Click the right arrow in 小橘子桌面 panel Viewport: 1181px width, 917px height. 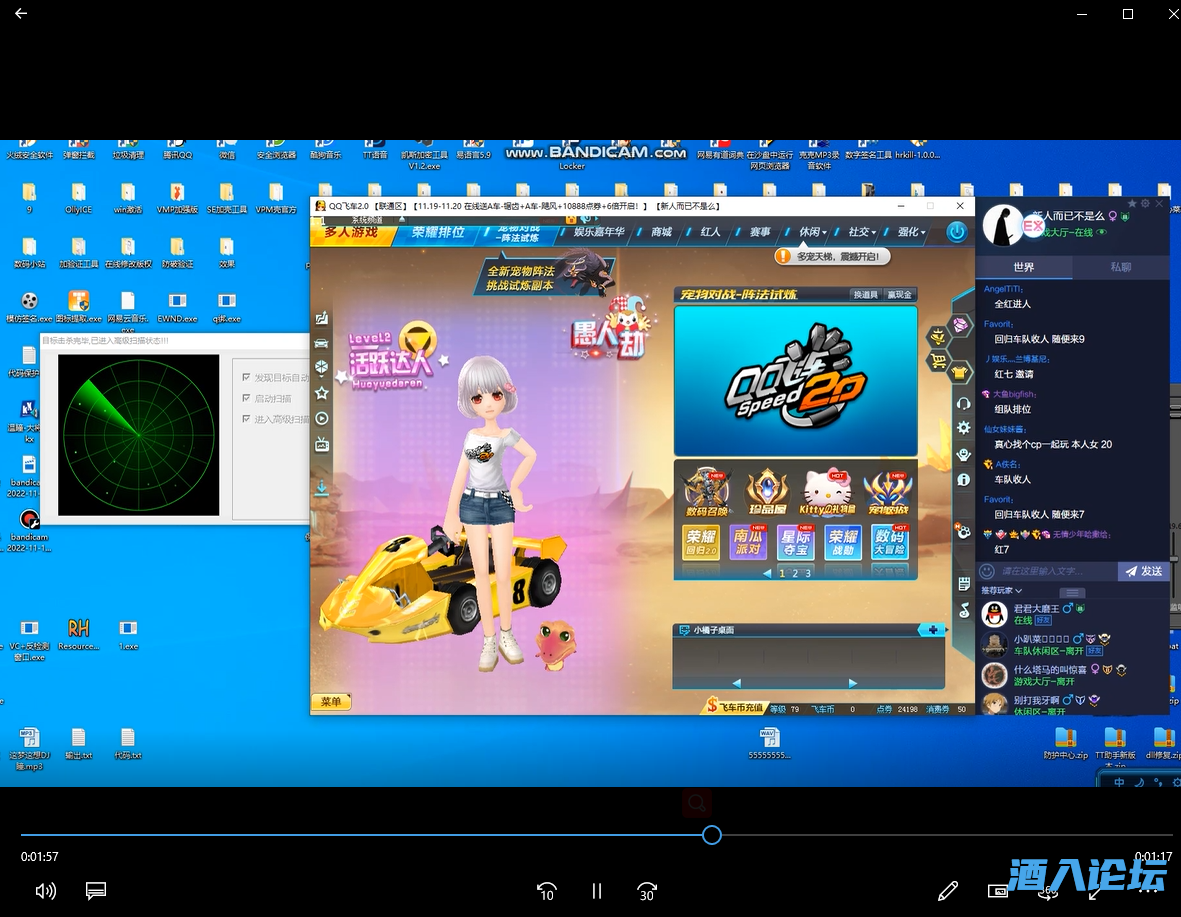point(853,683)
